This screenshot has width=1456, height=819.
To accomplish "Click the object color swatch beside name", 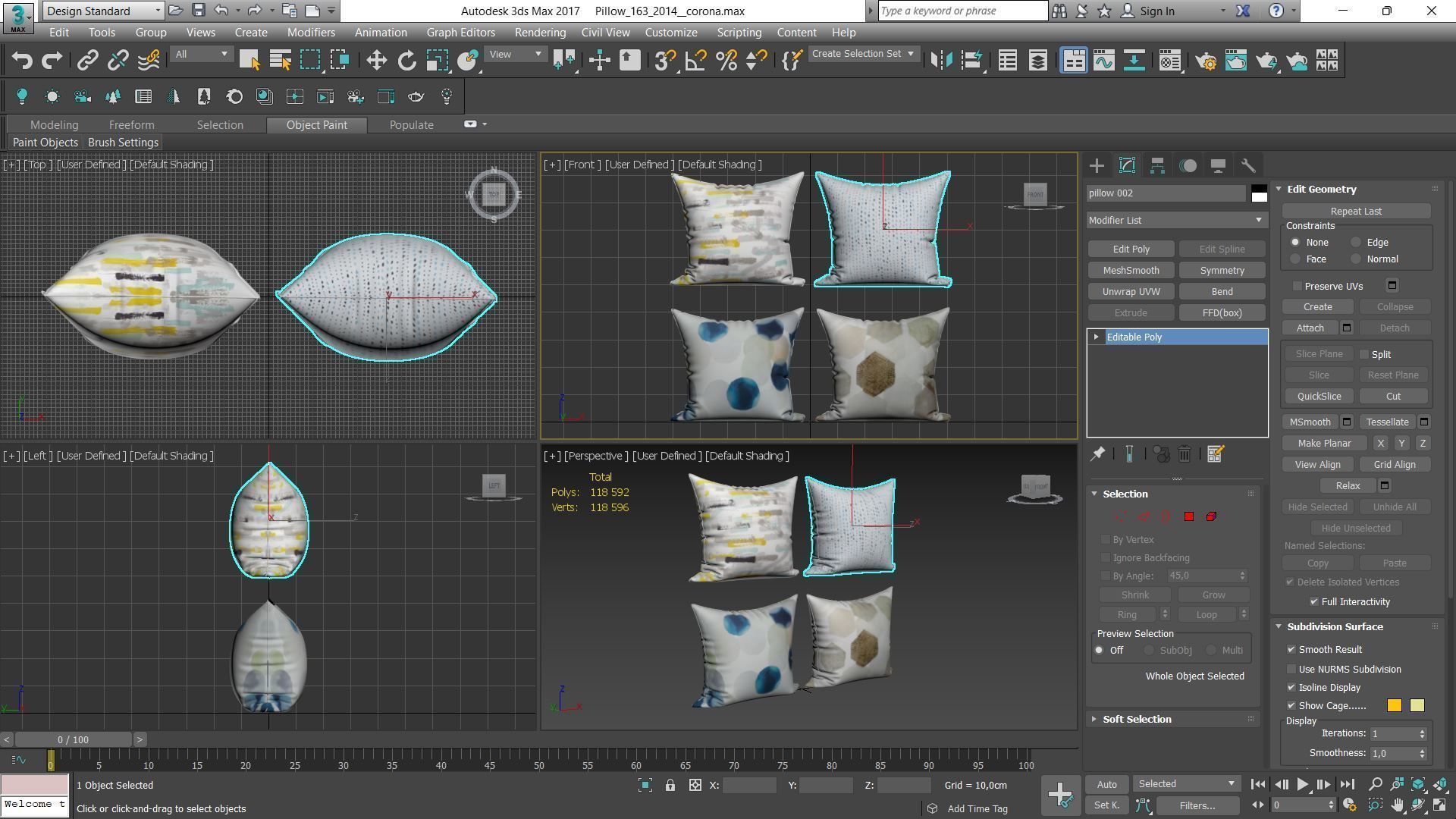I will point(1259,193).
